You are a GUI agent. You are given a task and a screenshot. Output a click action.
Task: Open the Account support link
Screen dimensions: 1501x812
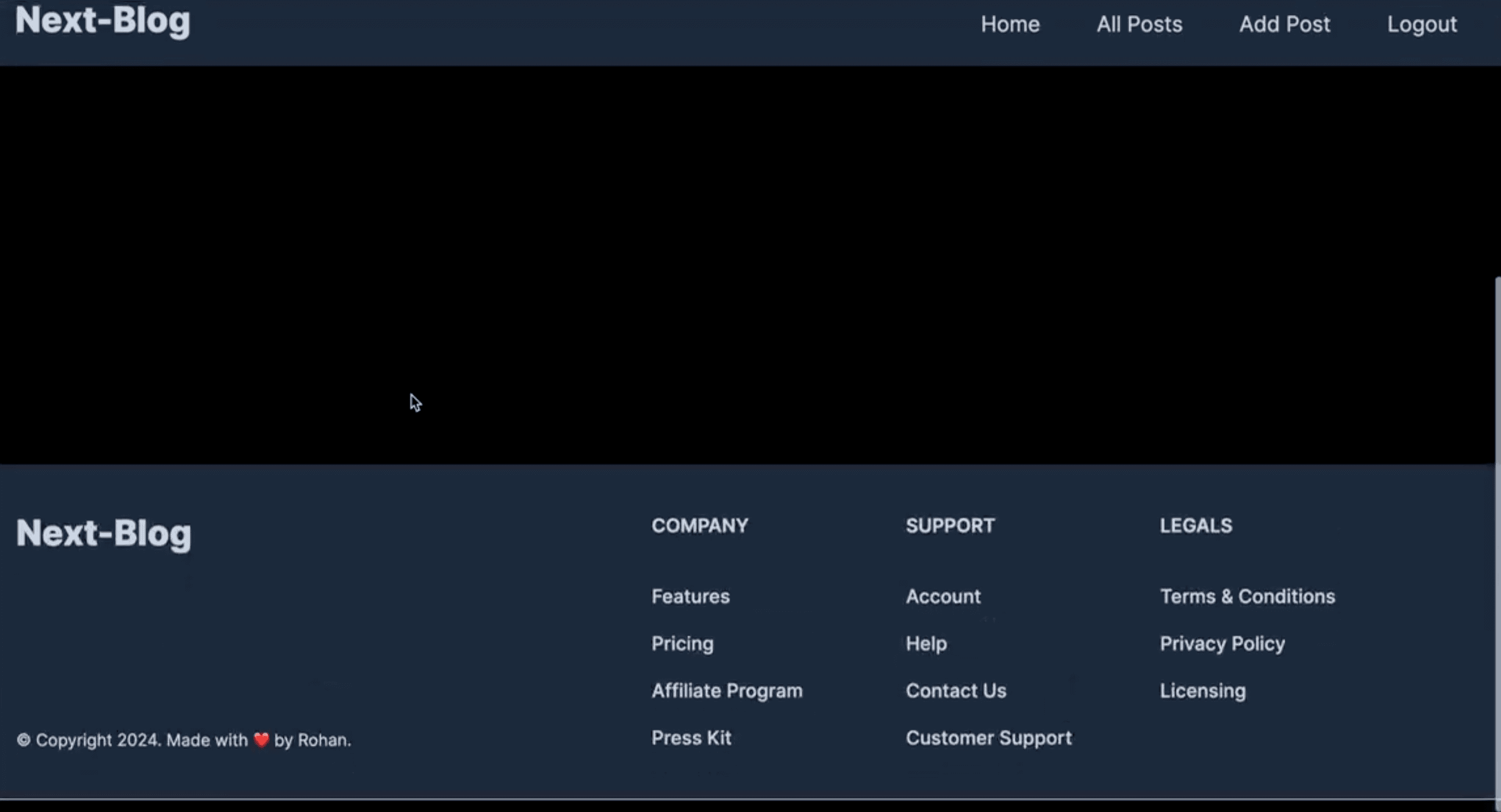click(x=943, y=596)
